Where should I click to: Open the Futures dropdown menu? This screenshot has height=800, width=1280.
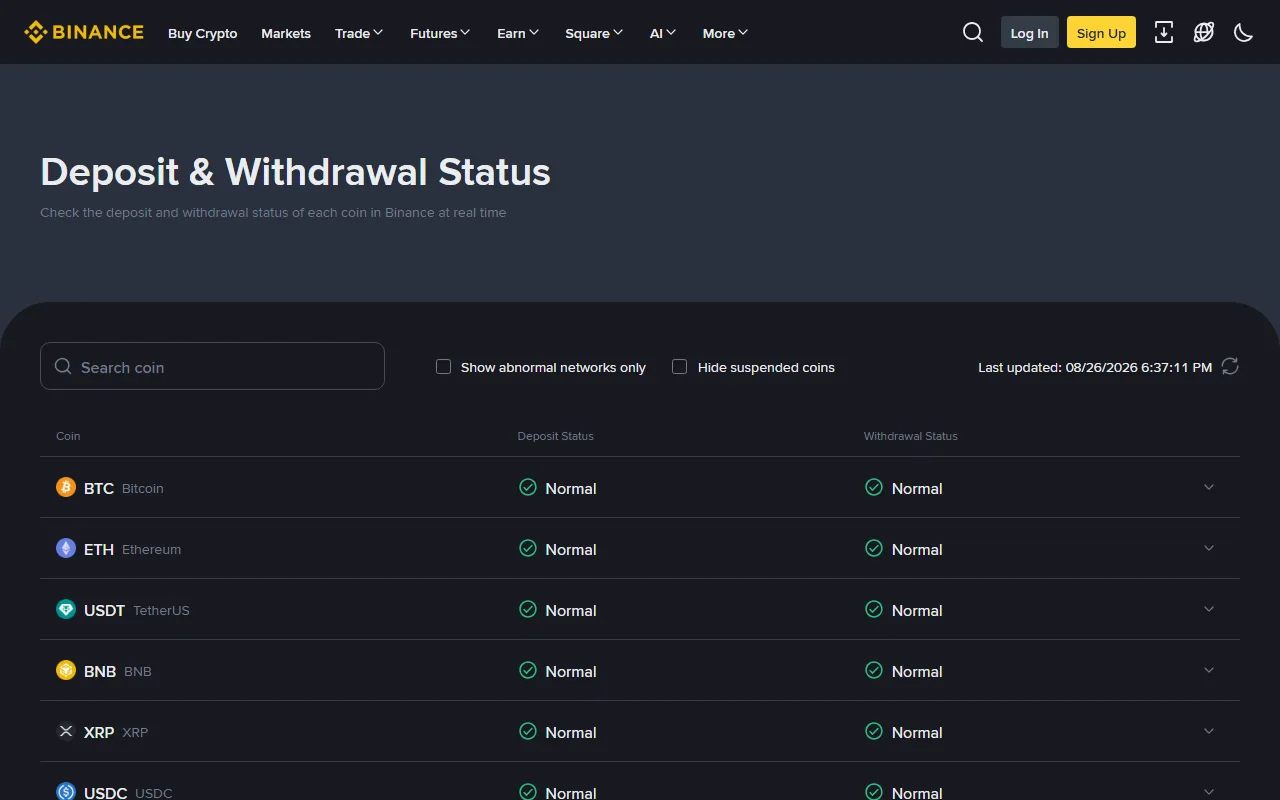tap(441, 33)
